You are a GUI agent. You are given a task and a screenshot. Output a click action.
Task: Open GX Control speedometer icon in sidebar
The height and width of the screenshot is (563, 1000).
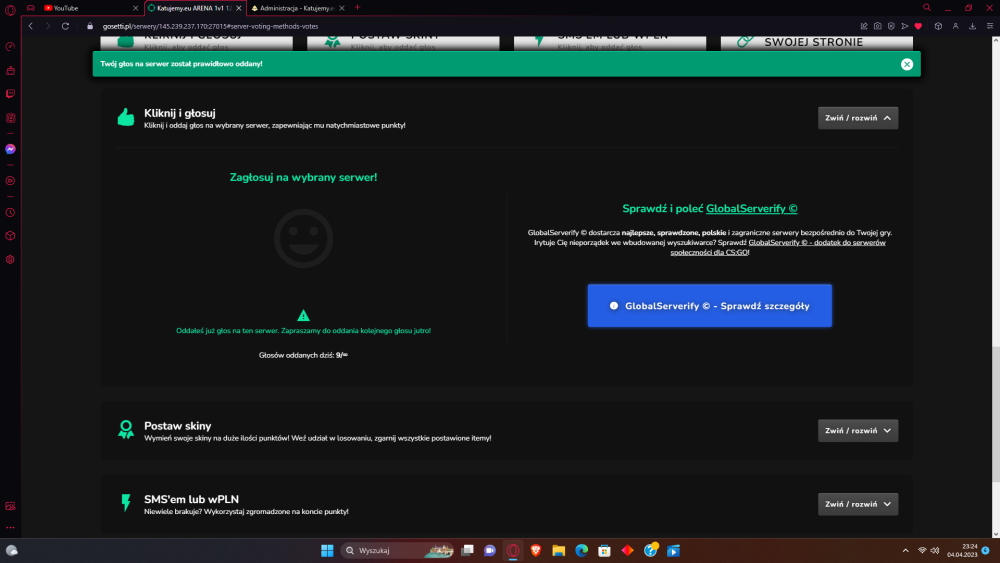point(10,47)
